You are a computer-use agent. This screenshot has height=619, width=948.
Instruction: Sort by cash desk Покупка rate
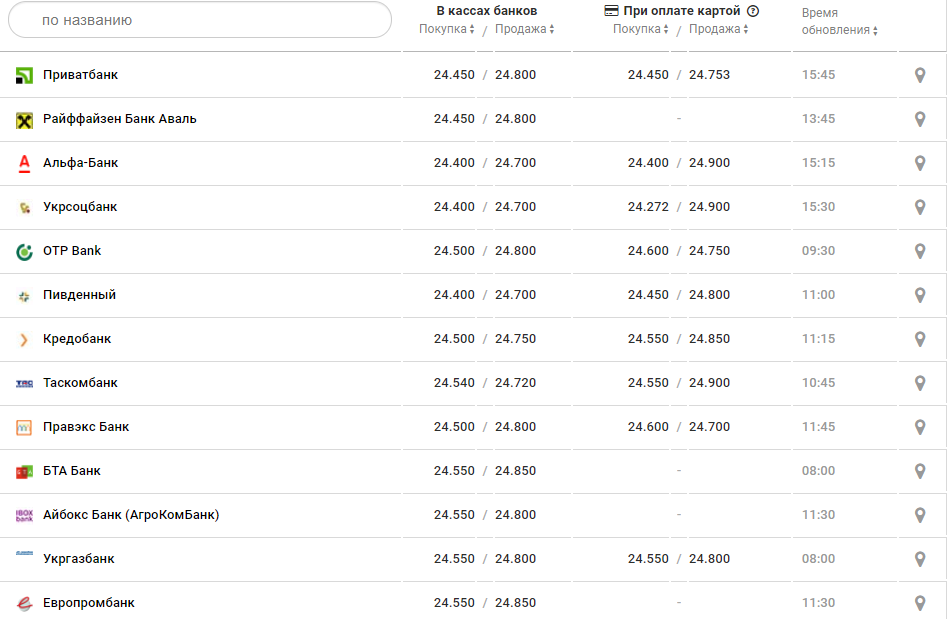point(446,29)
